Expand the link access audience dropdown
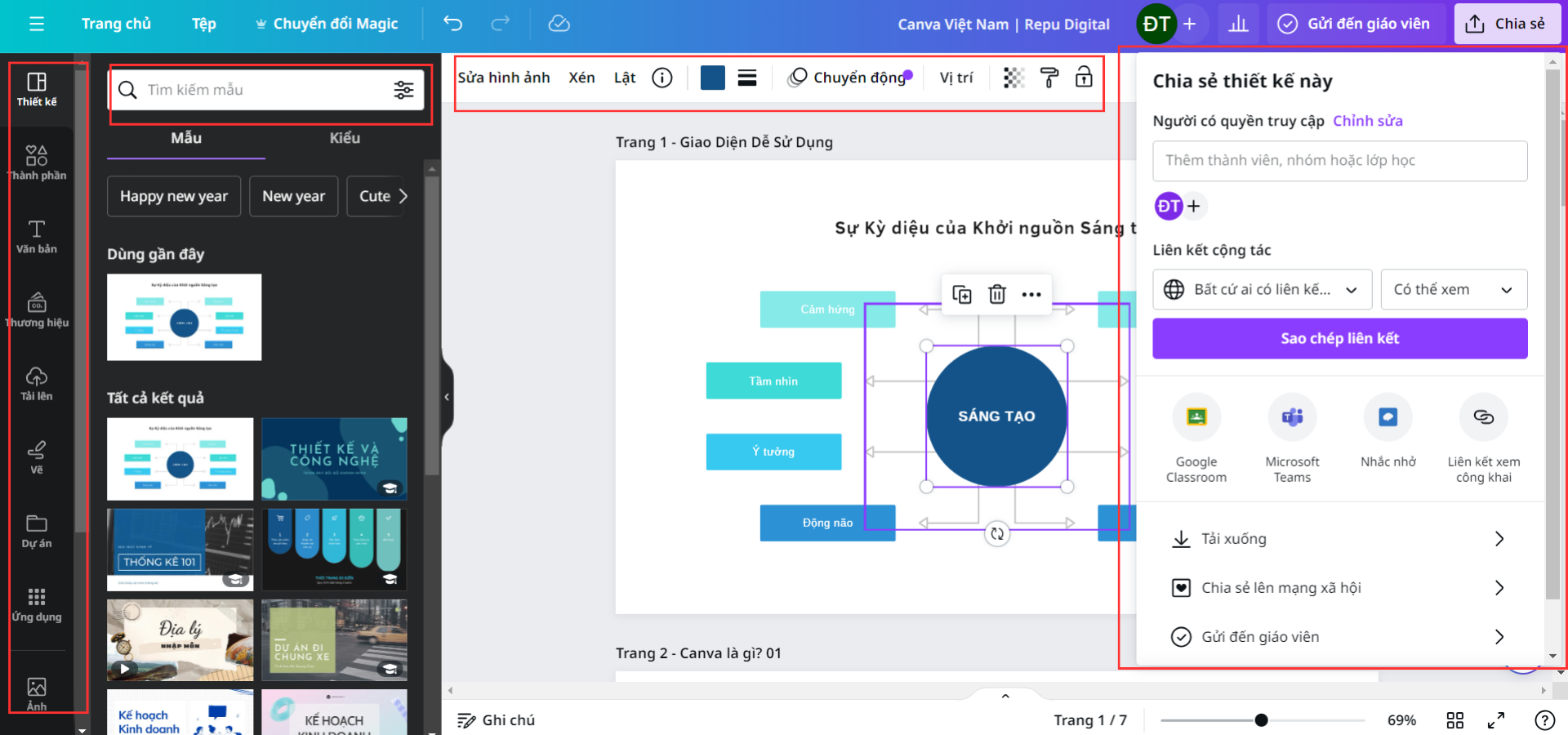The height and width of the screenshot is (735, 1568). 1263,290
